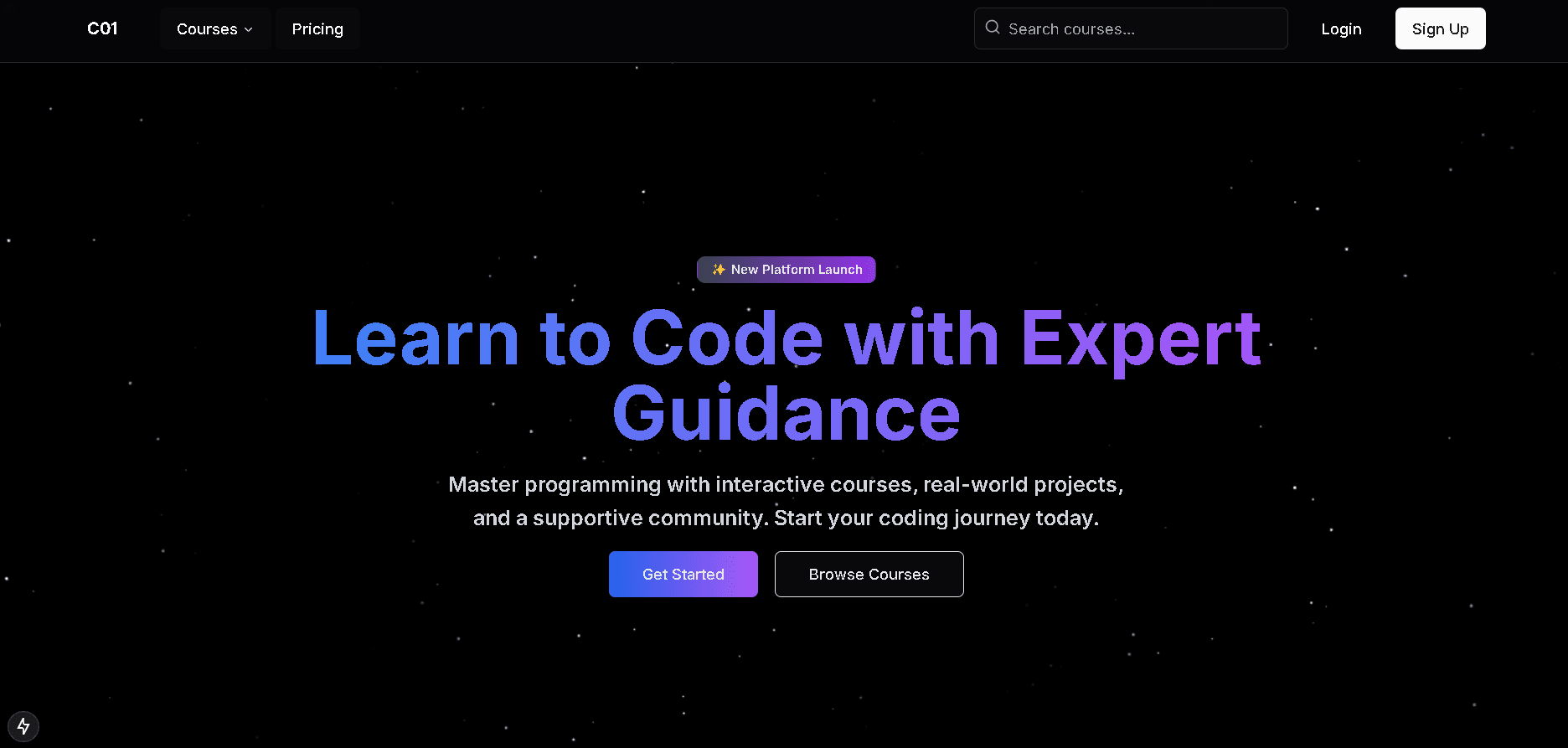
Task: Click the magnifying glass search icon
Action: (x=993, y=28)
